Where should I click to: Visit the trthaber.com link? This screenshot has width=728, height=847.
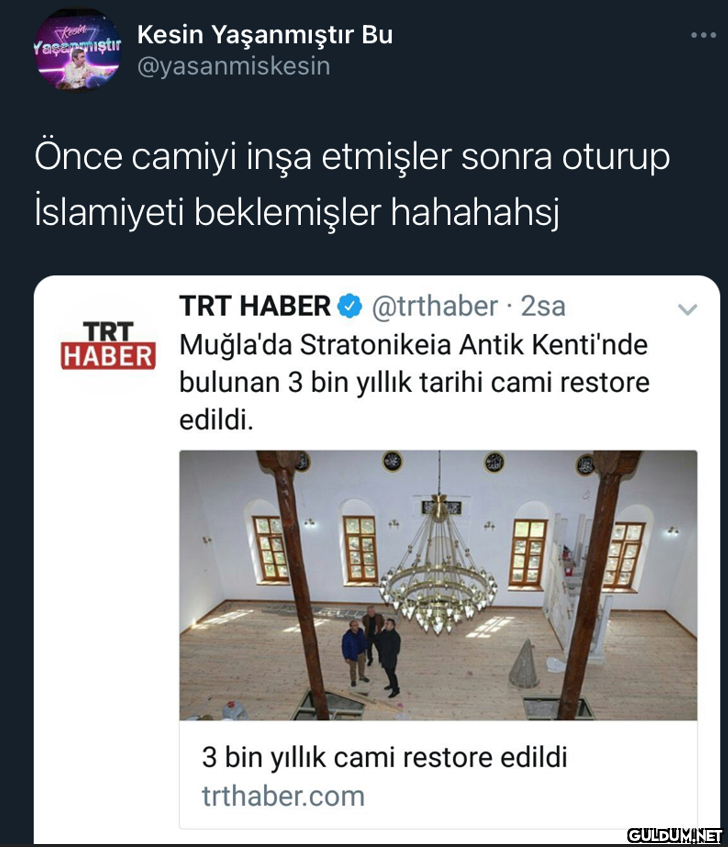(283, 796)
